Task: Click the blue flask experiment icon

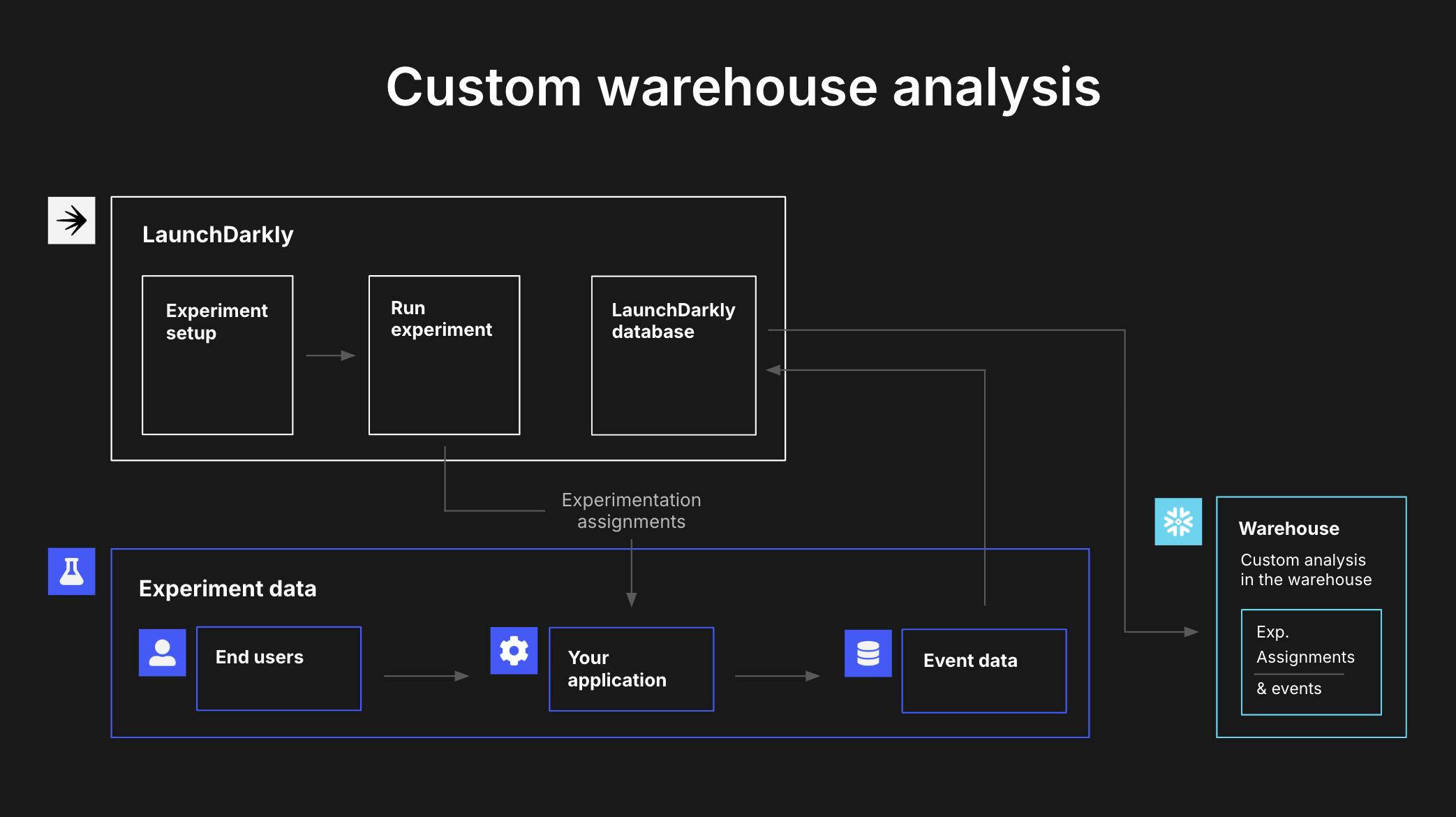Action: (x=71, y=571)
